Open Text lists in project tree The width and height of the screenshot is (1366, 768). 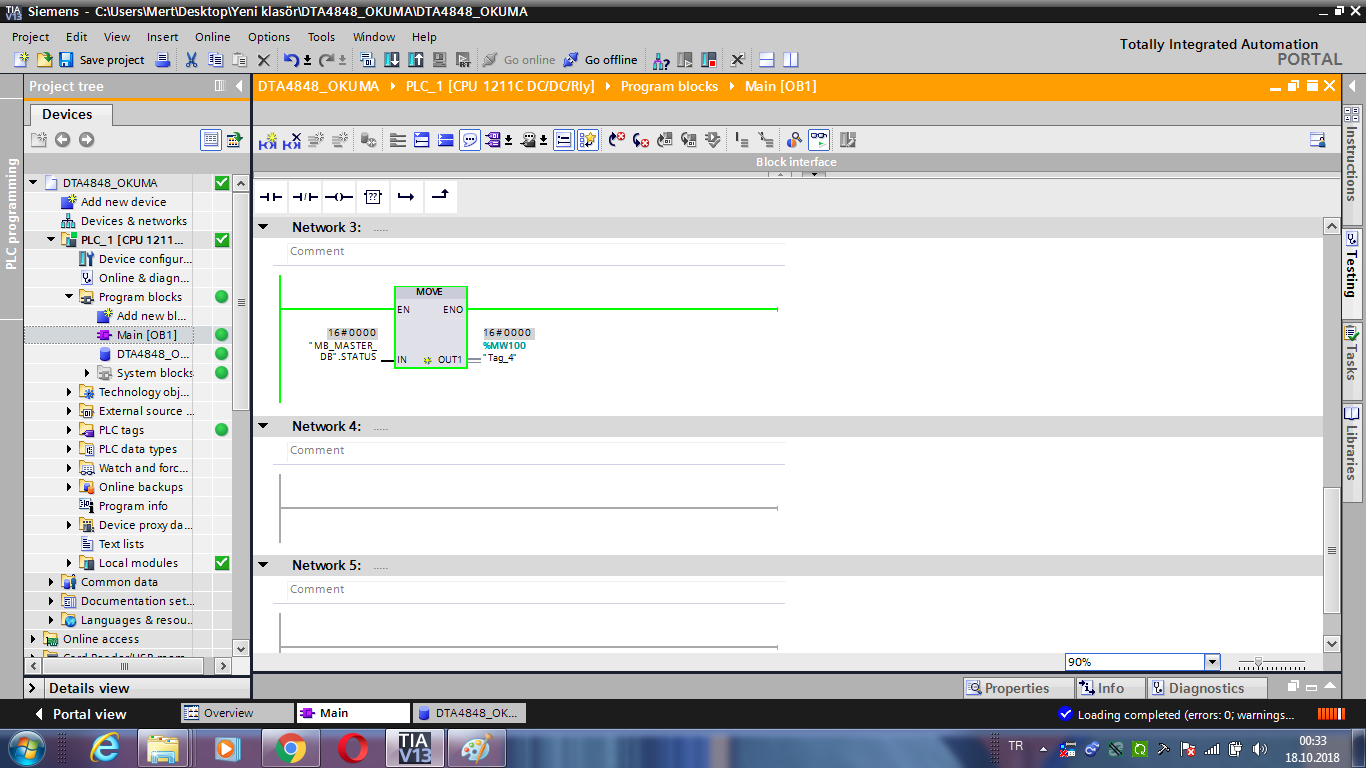coord(121,544)
